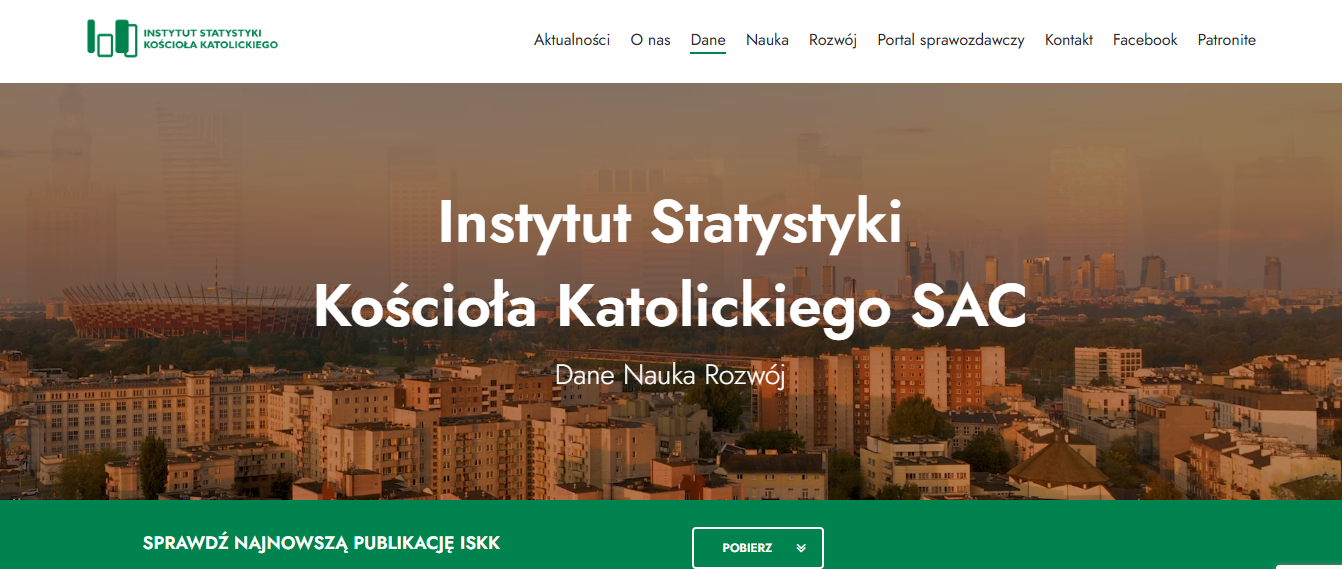
Task: Open the Patronite link
Action: click(x=1227, y=40)
